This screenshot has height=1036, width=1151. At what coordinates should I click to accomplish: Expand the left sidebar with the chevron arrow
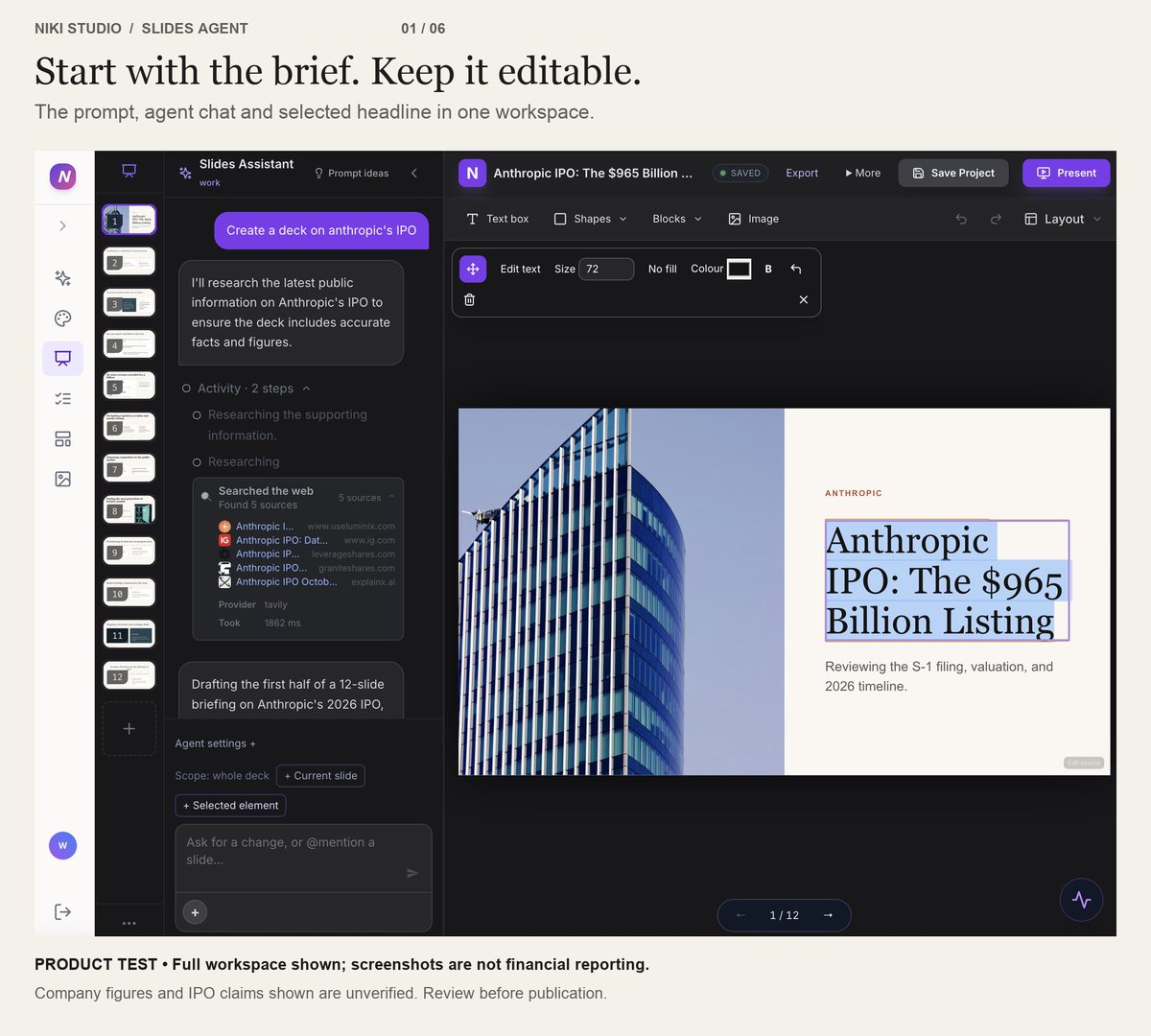(62, 226)
